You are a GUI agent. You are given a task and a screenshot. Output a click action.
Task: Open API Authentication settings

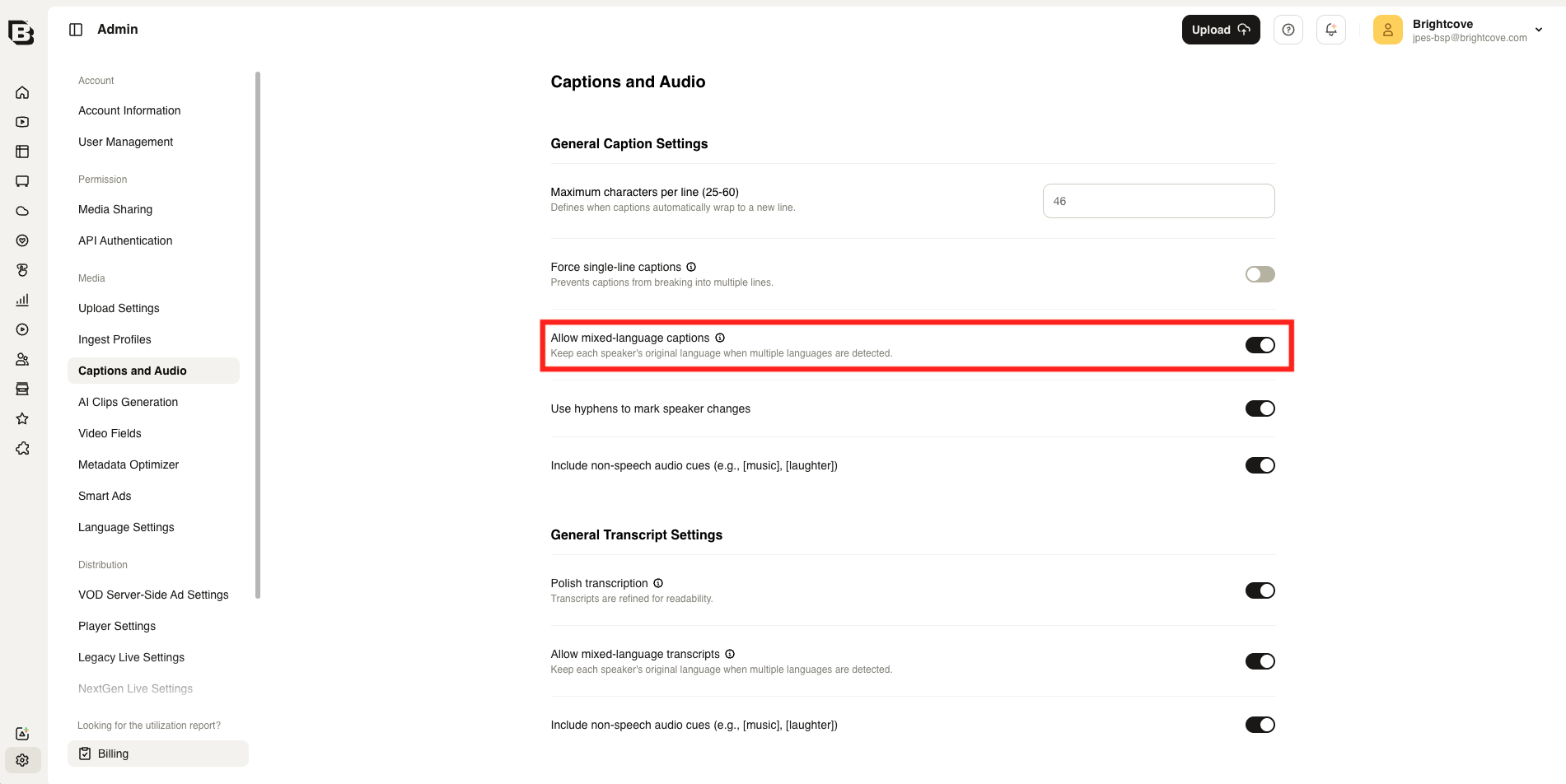pyautogui.click(x=125, y=240)
